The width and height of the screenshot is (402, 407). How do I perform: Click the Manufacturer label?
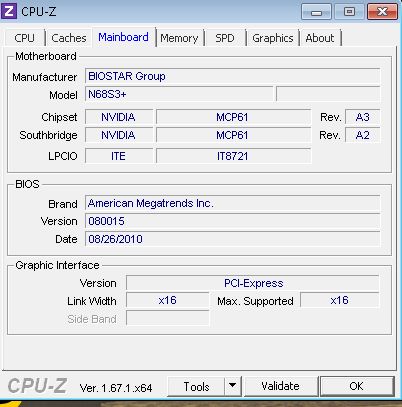tap(45, 77)
